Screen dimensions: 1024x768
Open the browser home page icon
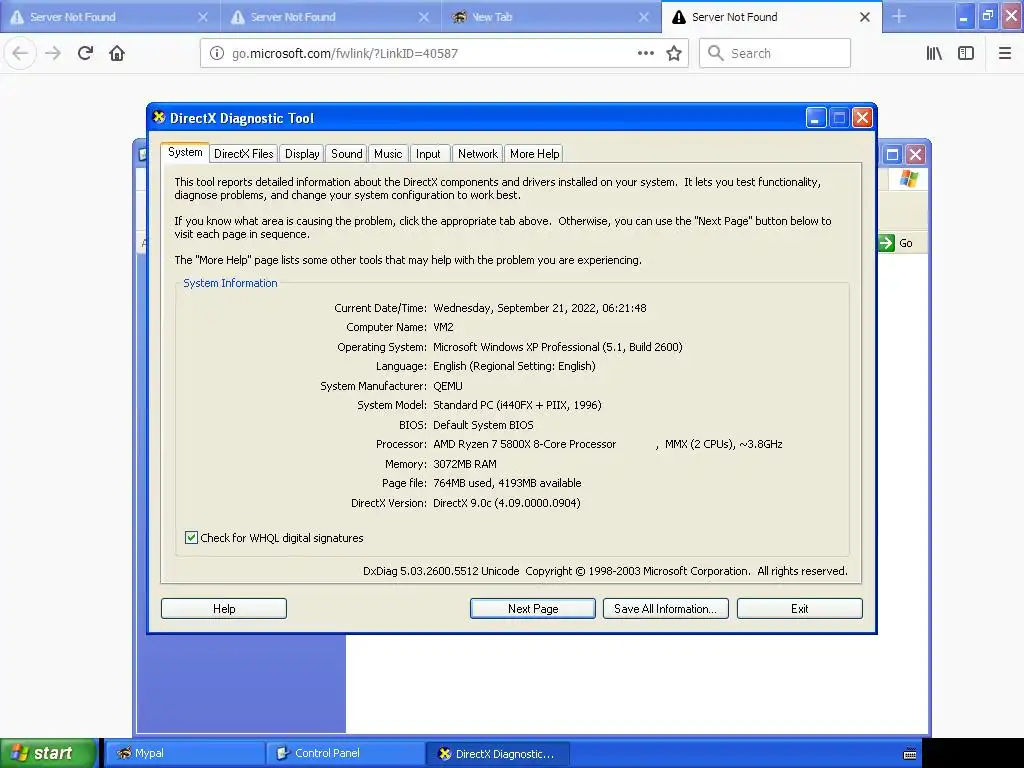[x=117, y=53]
